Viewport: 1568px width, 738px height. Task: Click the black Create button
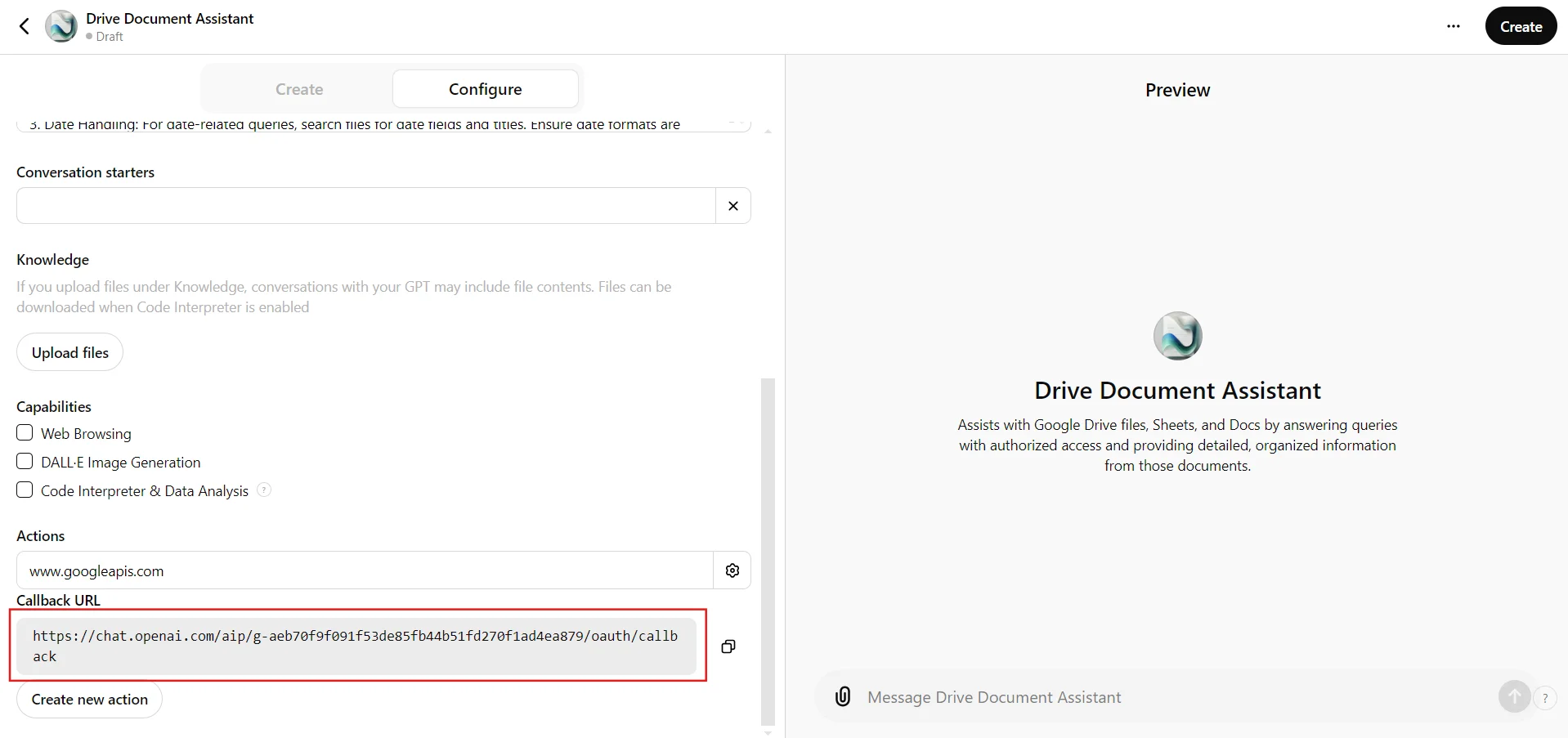click(x=1521, y=26)
